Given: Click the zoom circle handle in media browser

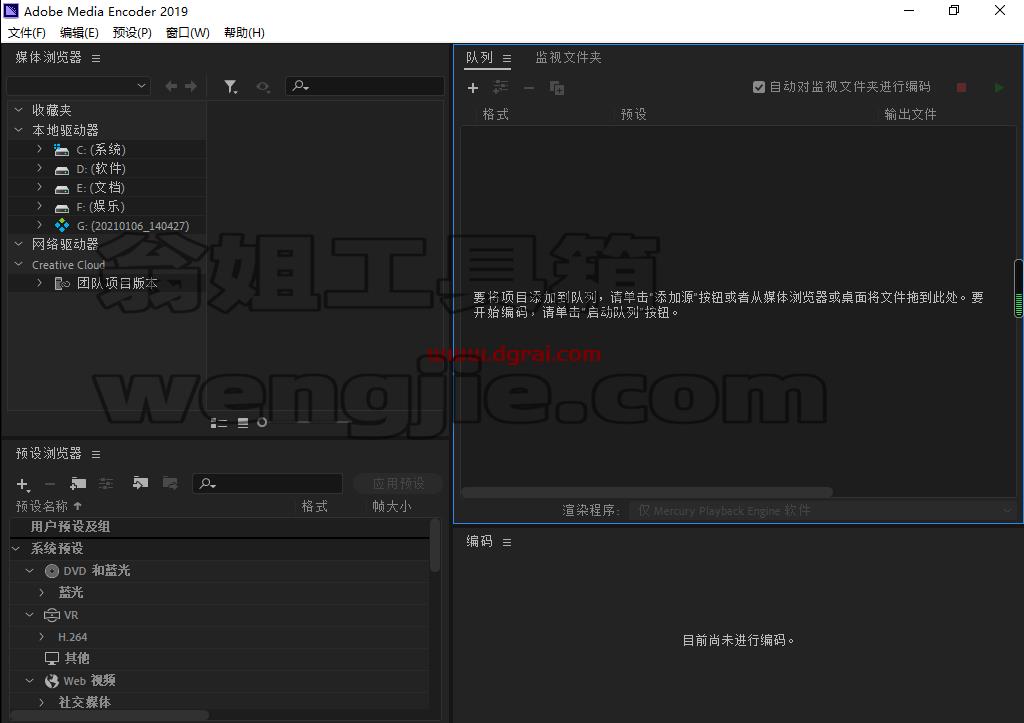Looking at the screenshot, I should coord(262,423).
